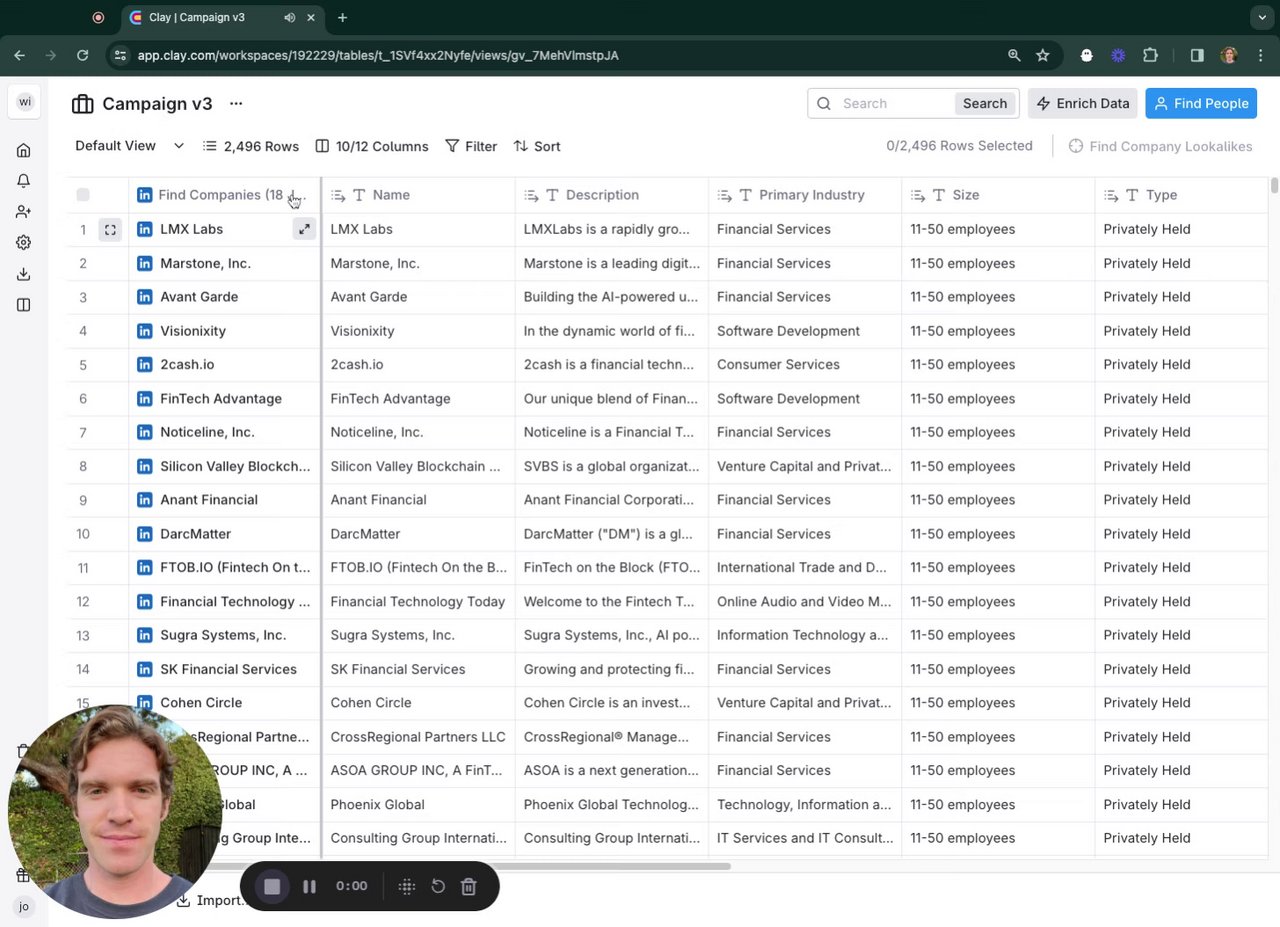Open the Find Companies column header menu
The image size is (1280, 927).
pyautogui.click(x=225, y=195)
